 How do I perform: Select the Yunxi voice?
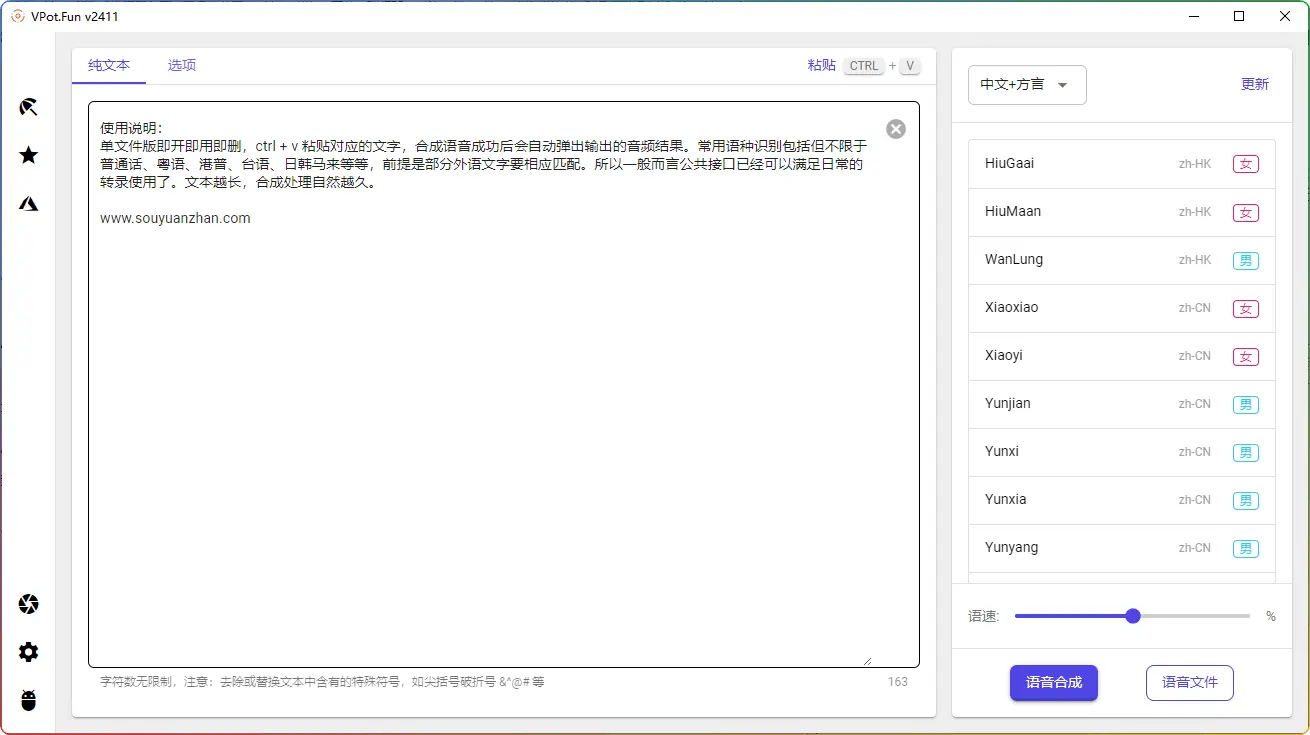pyautogui.click(x=1122, y=452)
